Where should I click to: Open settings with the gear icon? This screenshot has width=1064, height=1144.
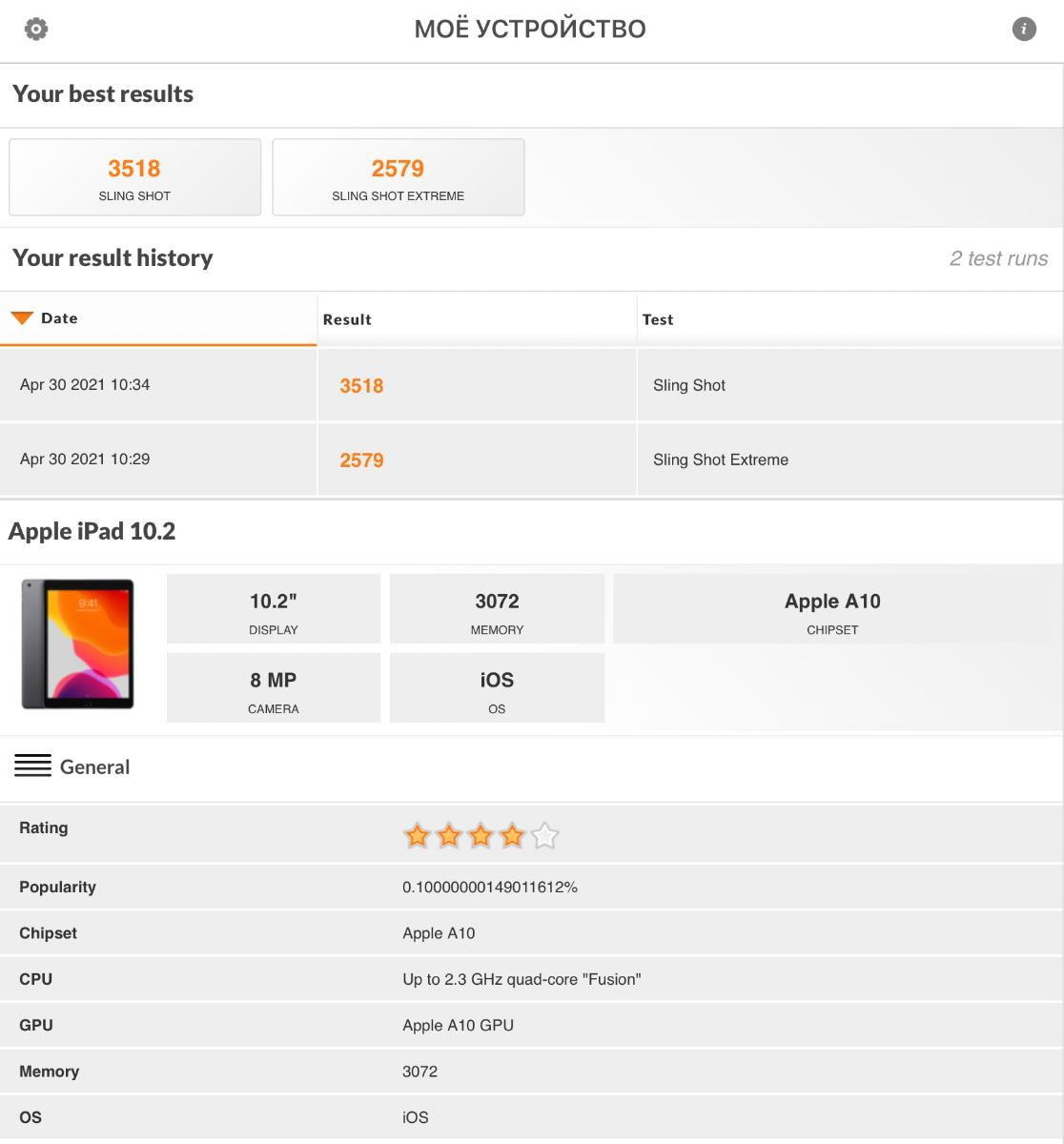(x=36, y=29)
